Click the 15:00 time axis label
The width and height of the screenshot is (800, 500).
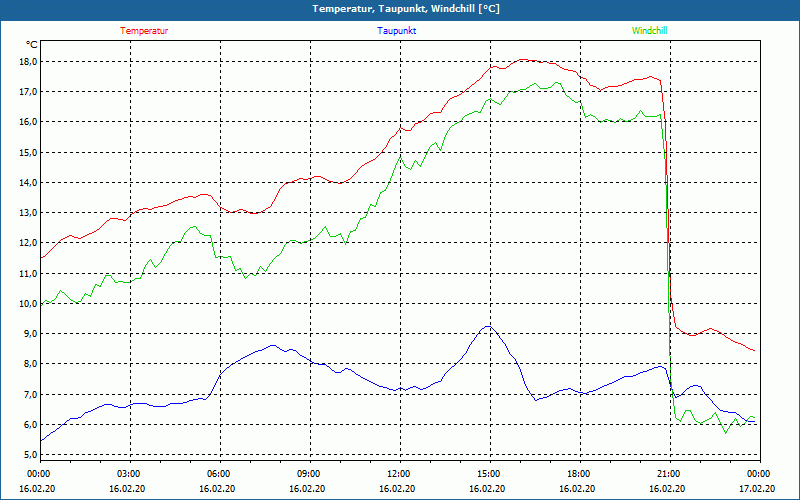point(490,474)
